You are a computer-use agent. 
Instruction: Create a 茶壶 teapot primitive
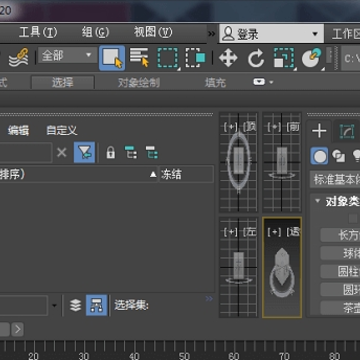[340, 308]
